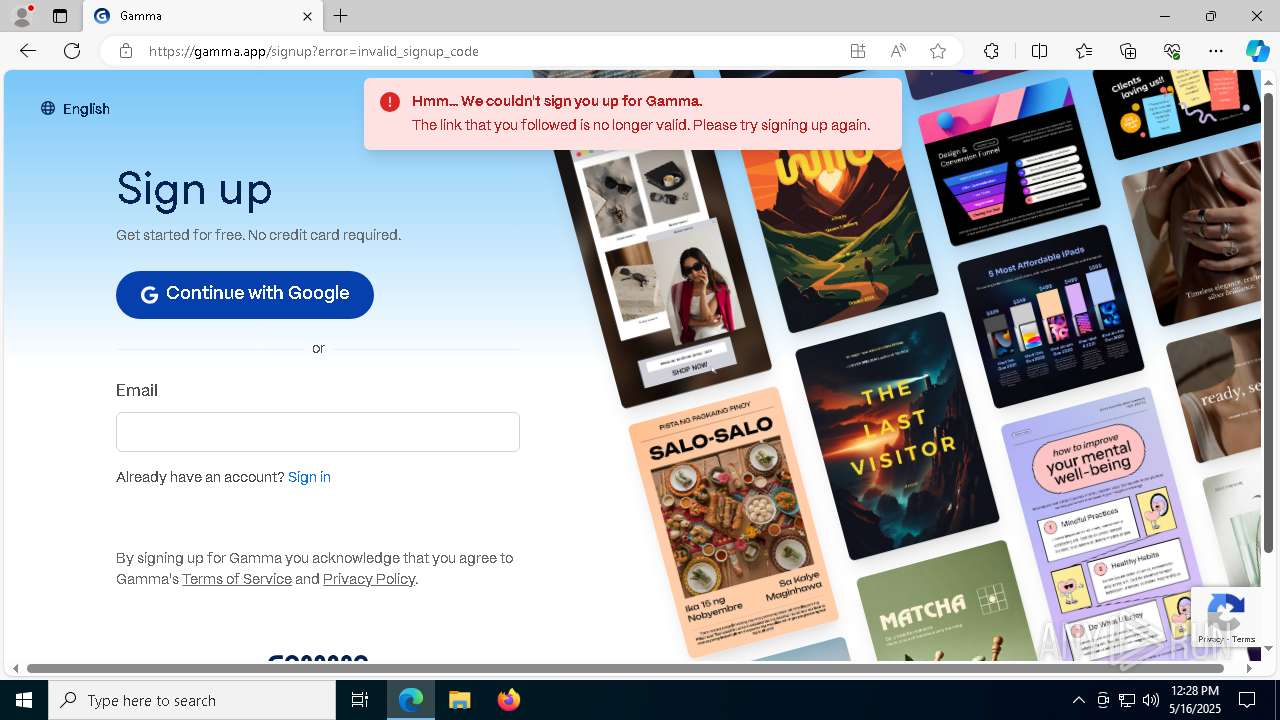Open the volume control tray icon
Image resolution: width=1280 pixels, height=720 pixels.
pos(1151,700)
